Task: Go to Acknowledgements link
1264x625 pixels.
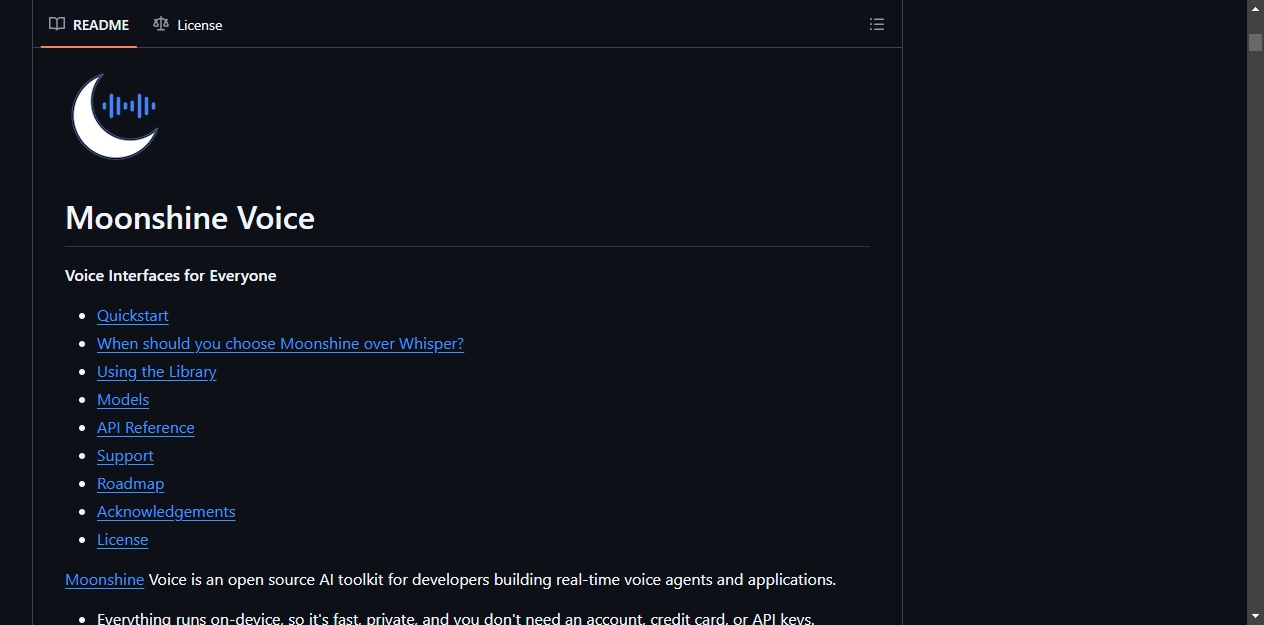Action: [166, 512]
